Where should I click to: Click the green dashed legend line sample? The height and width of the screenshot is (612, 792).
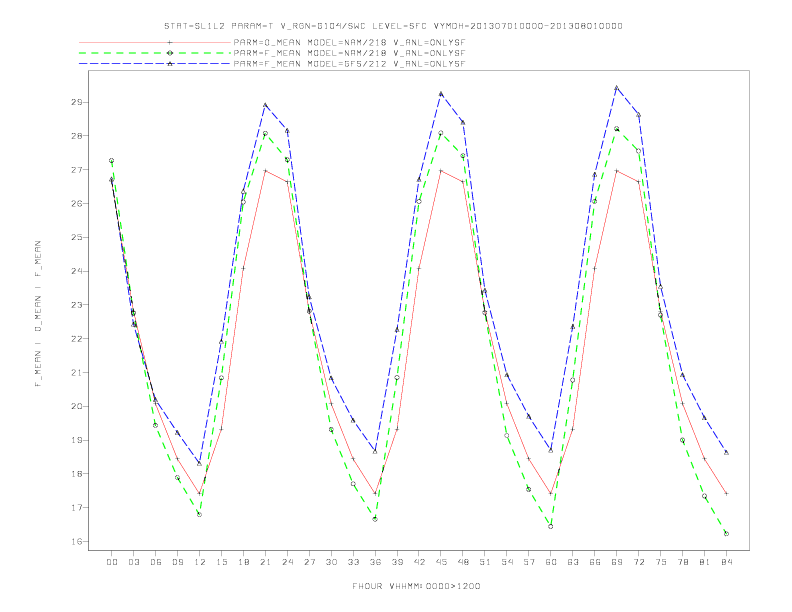pyautogui.click(x=155, y=53)
